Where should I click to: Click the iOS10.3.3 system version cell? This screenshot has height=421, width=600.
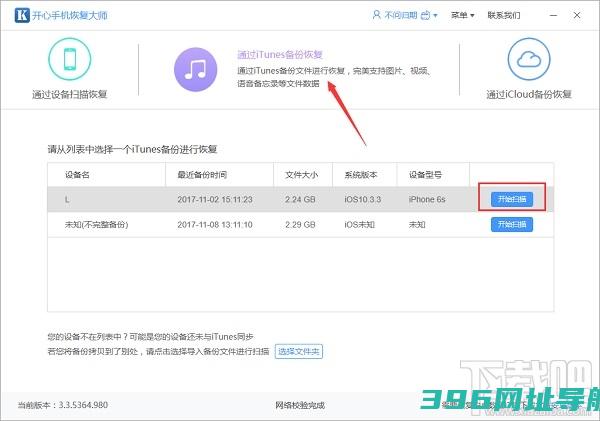[x=362, y=199]
